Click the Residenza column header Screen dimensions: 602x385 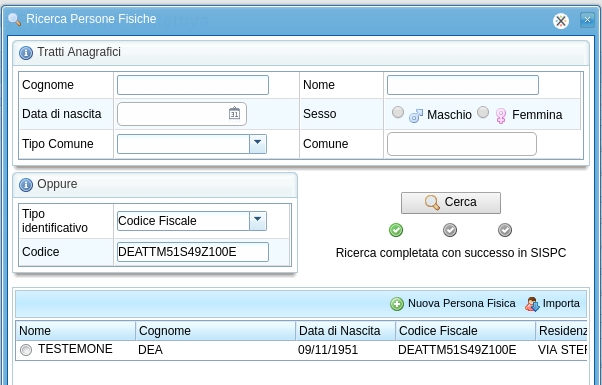[x=561, y=331]
